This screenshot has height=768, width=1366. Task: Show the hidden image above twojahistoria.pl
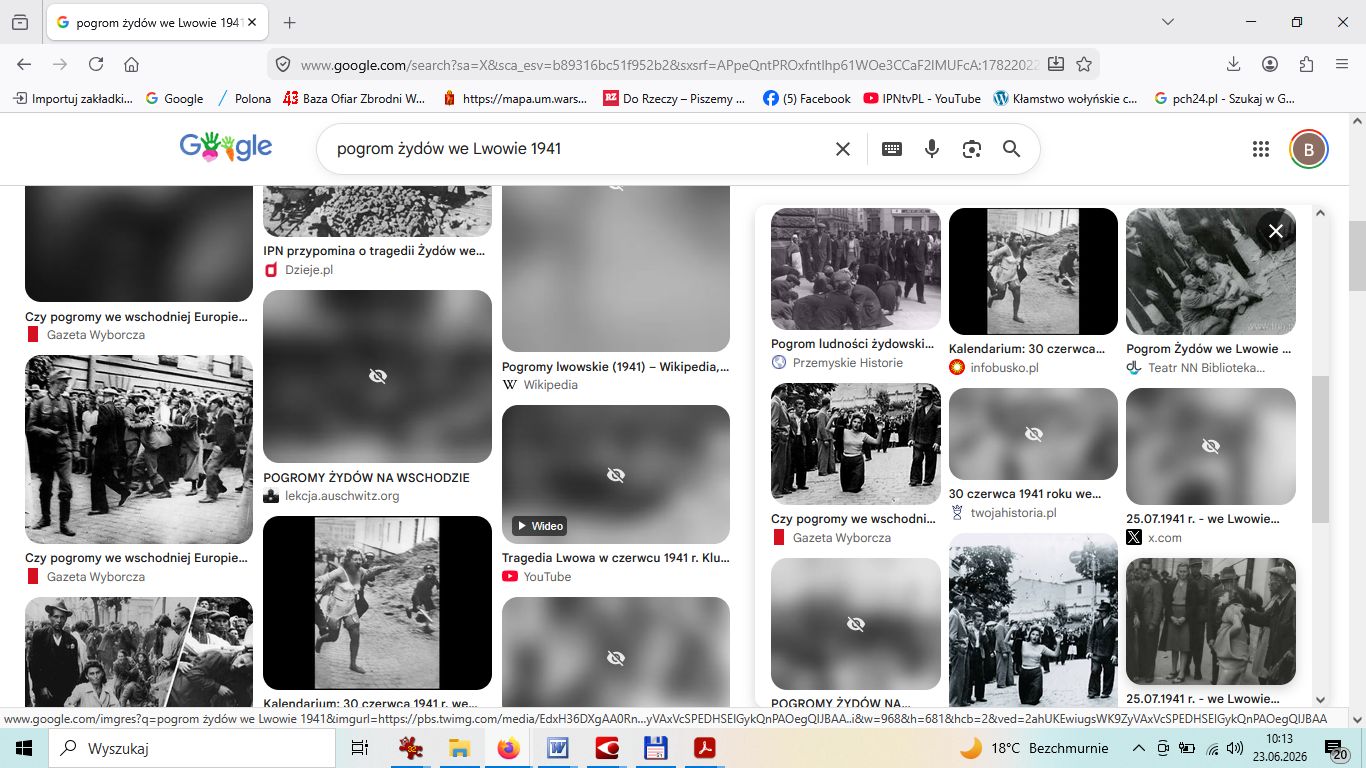click(1033, 434)
